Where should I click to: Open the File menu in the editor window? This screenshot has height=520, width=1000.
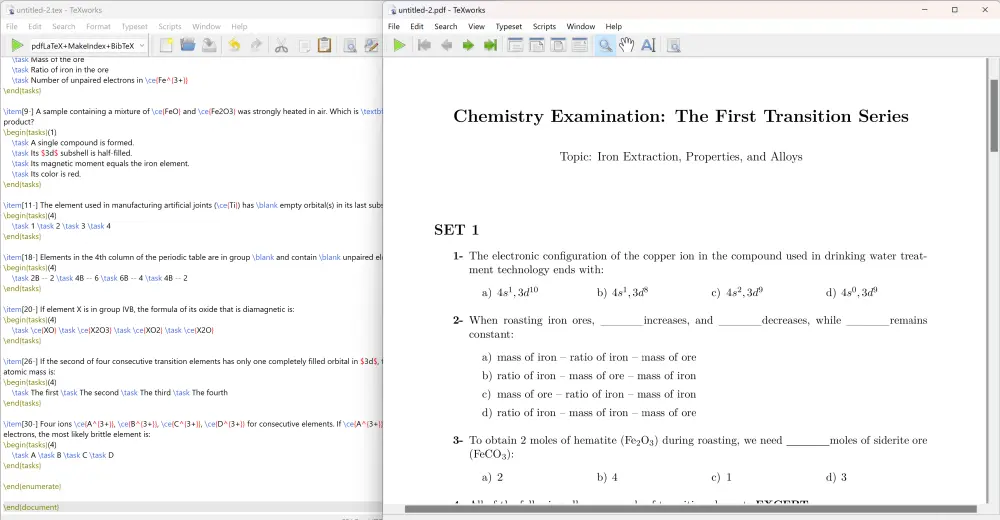tap(11, 26)
